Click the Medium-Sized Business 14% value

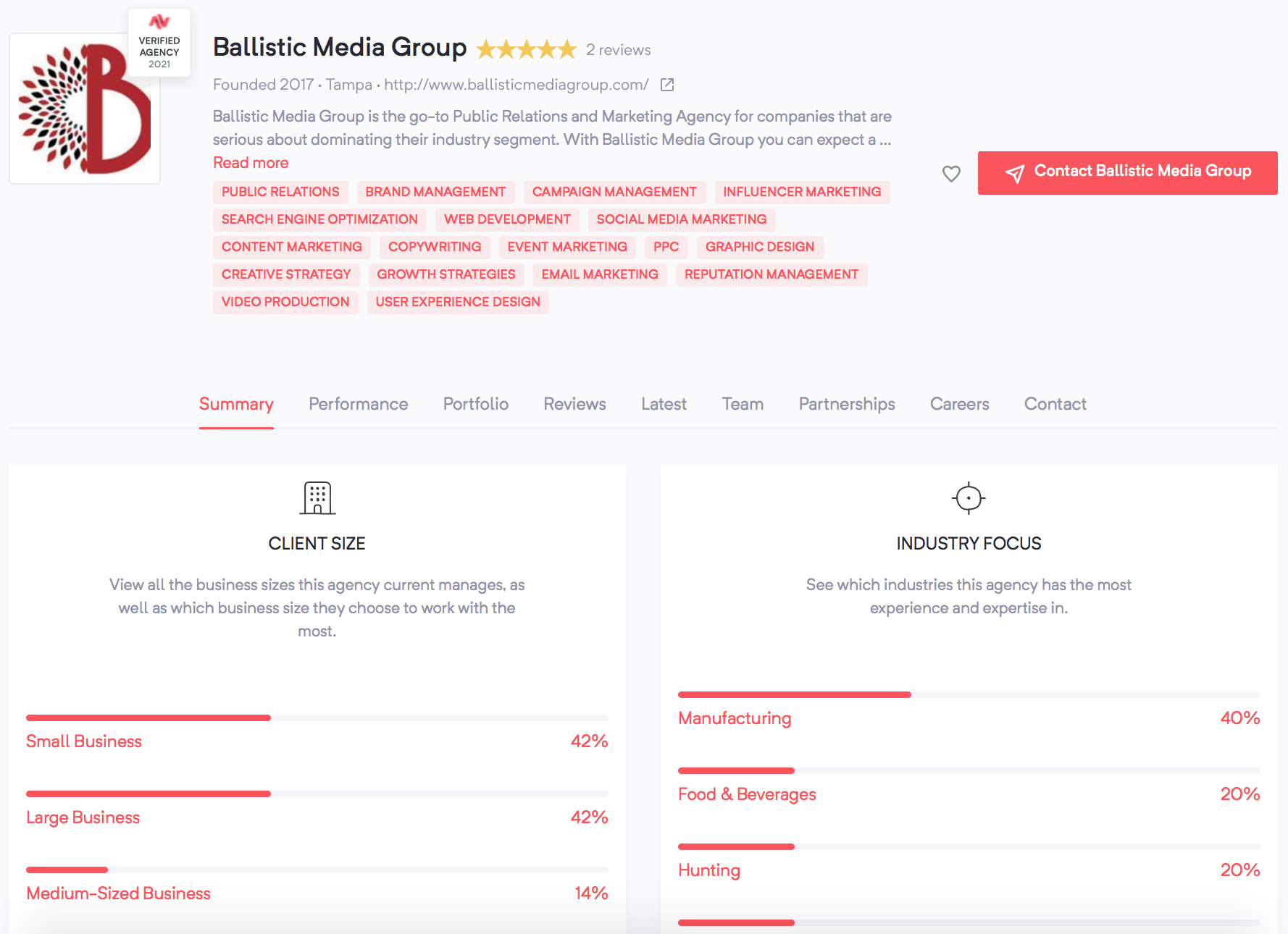click(591, 893)
